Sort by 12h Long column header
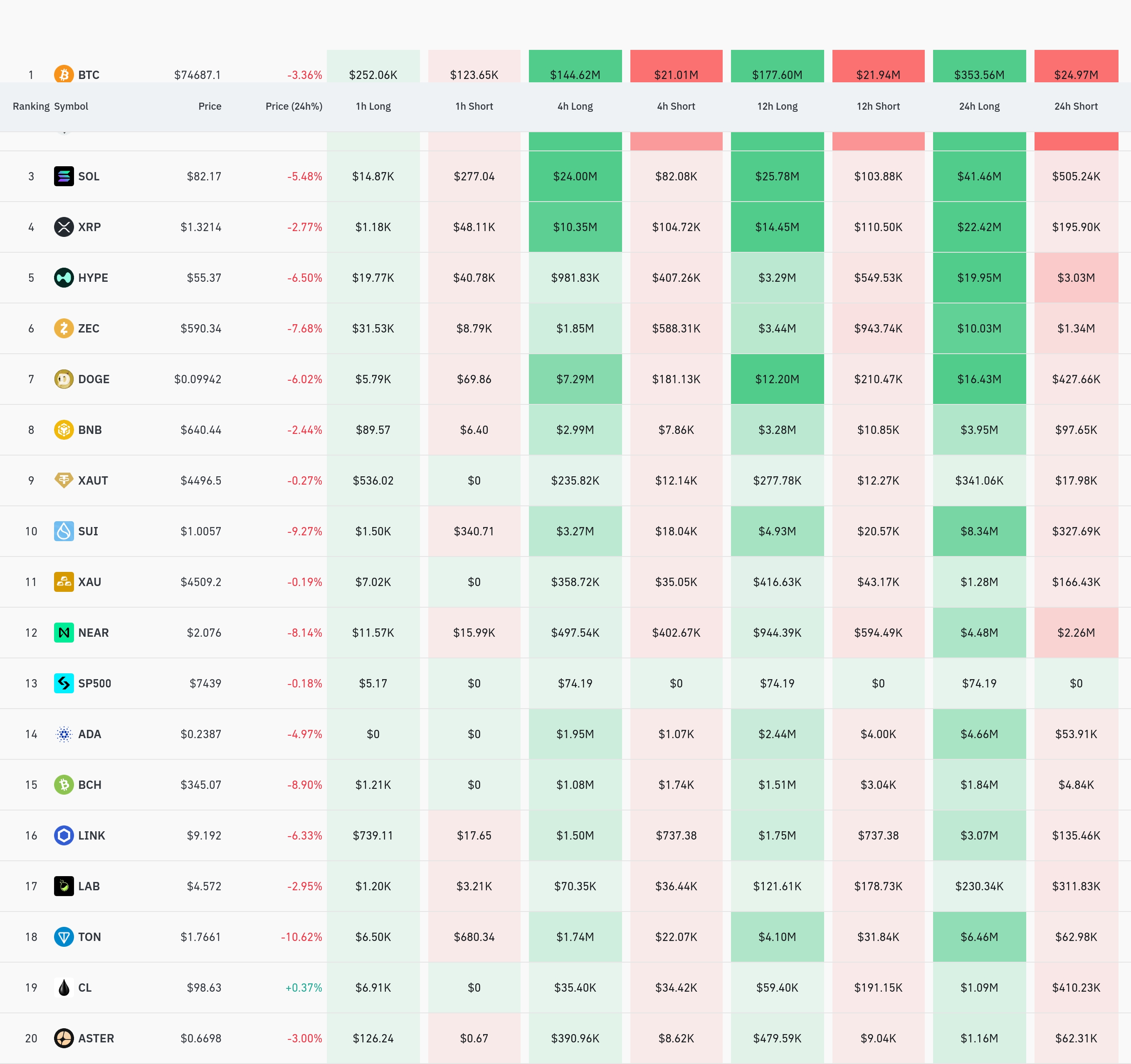 778,106
